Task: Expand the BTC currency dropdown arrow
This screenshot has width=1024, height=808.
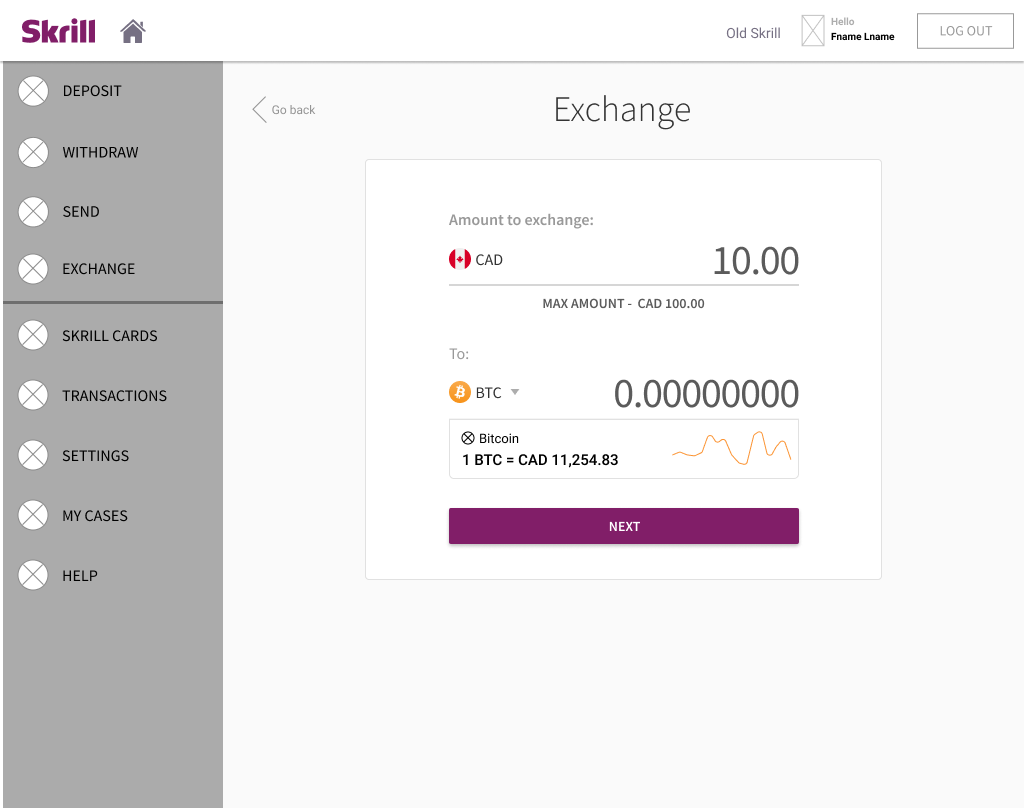Action: pos(515,392)
